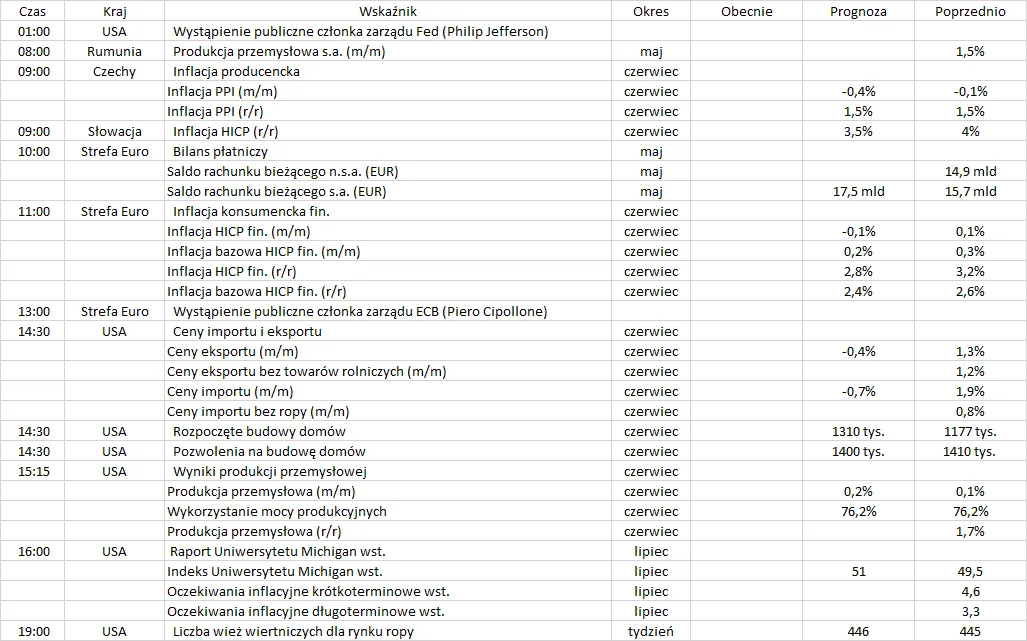Screen dimensions: 1027x641
Task: Click the "Rozpoczęte budowy domów" indicator
Action: pyautogui.click(x=259, y=432)
